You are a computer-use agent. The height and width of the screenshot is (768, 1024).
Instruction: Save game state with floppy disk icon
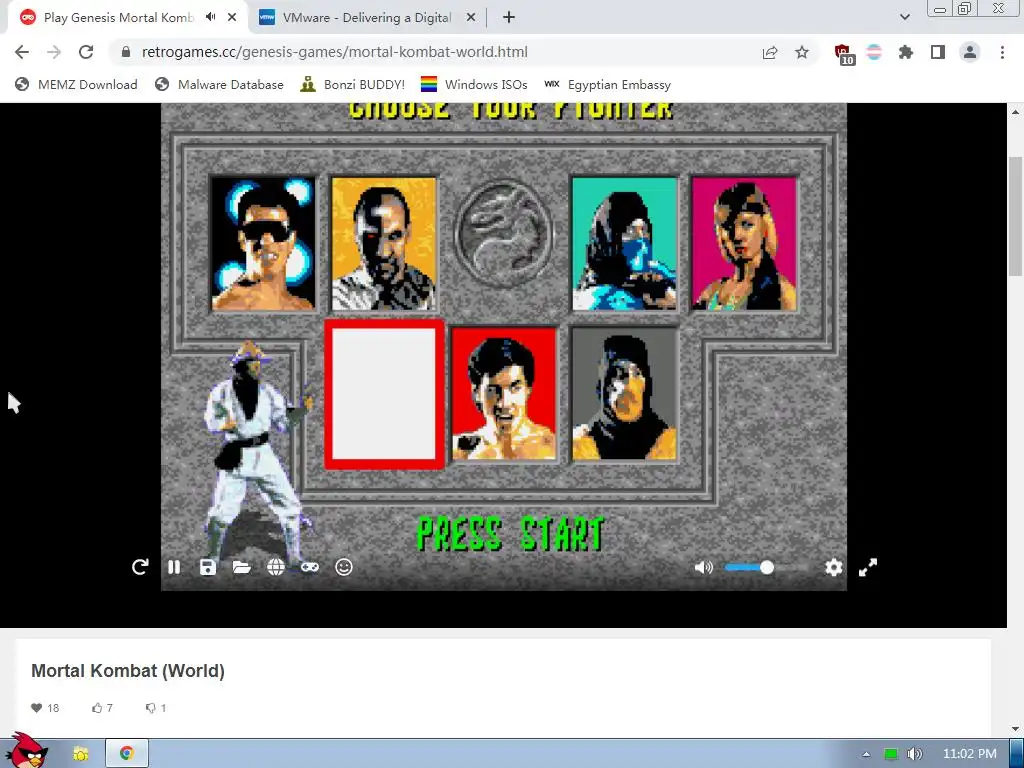[x=208, y=567]
